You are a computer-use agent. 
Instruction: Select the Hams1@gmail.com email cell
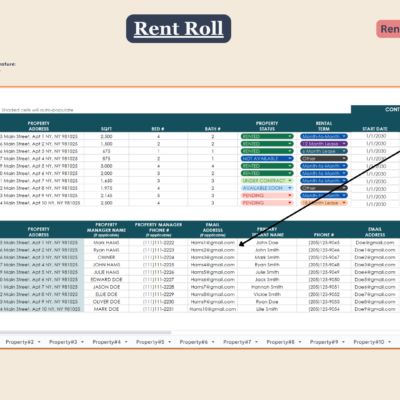pyautogui.click(x=213, y=243)
